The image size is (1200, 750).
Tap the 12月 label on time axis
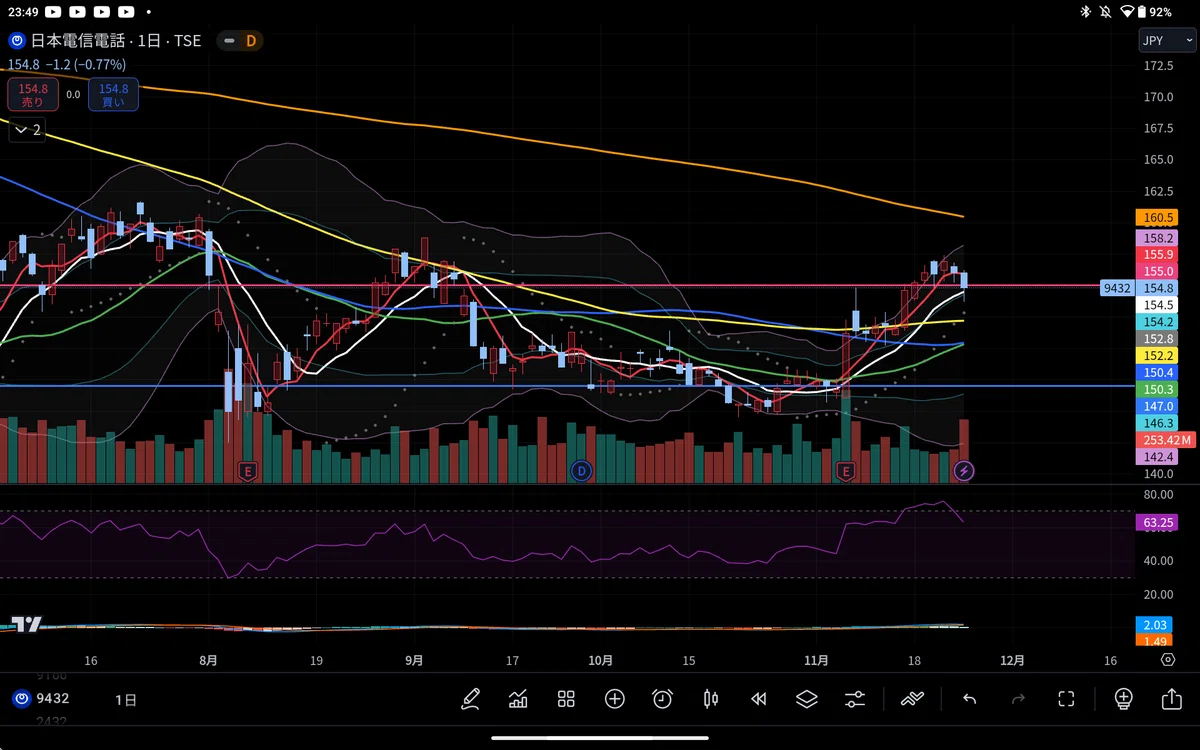(1012, 661)
